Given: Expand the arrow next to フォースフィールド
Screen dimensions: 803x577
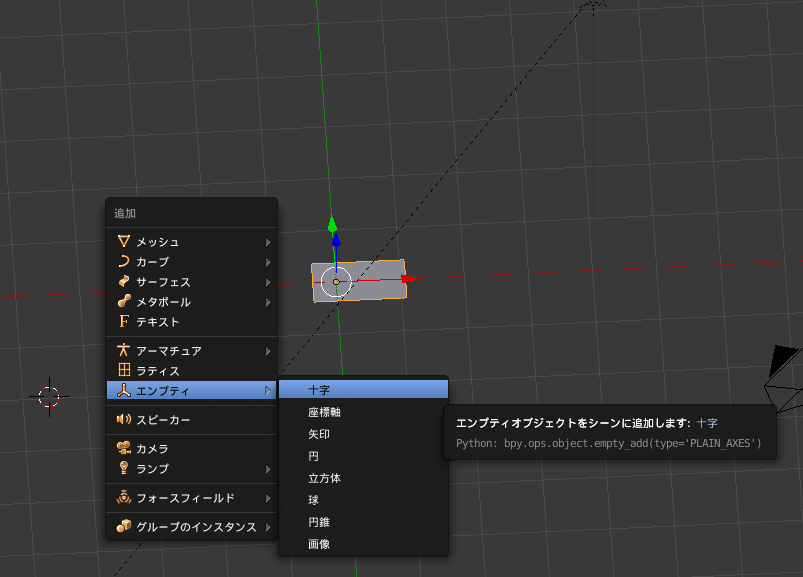Looking at the screenshot, I should coord(268,498).
